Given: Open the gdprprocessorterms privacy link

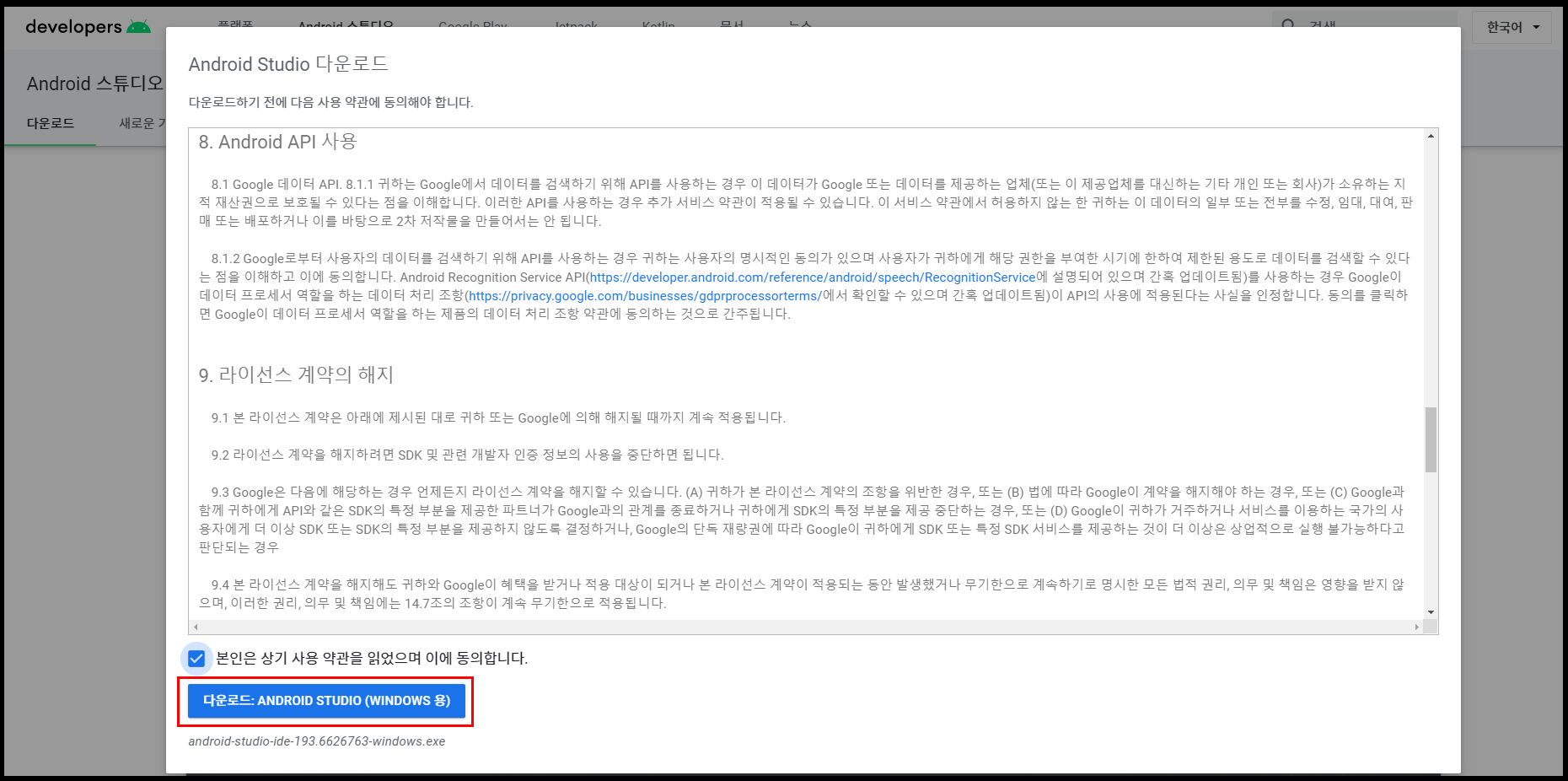Looking at the screenshot, I should (645, 295).
